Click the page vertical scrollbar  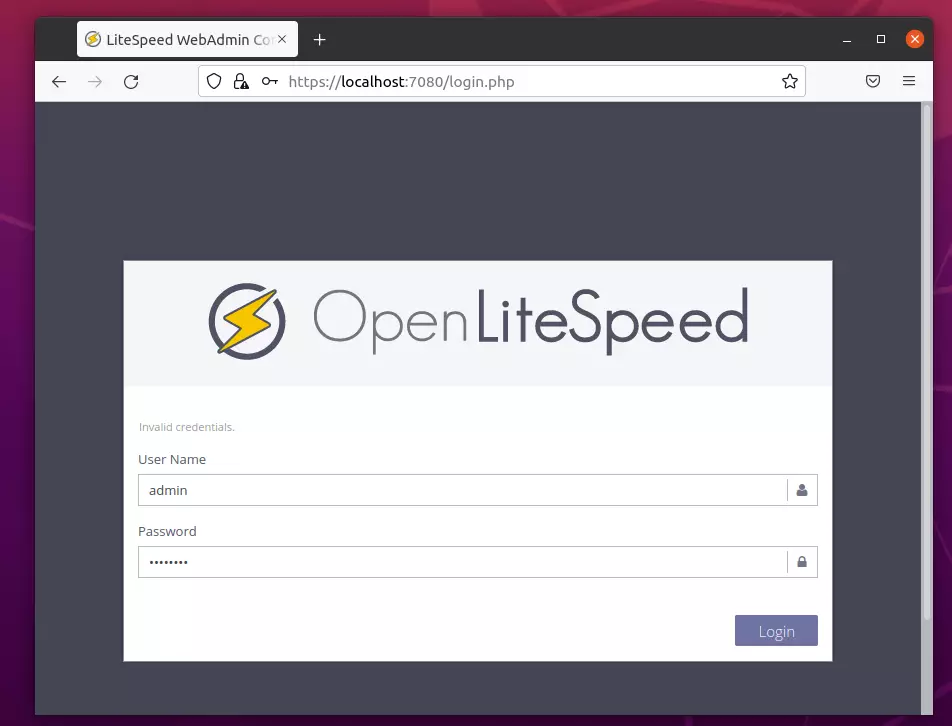[926, 362]
